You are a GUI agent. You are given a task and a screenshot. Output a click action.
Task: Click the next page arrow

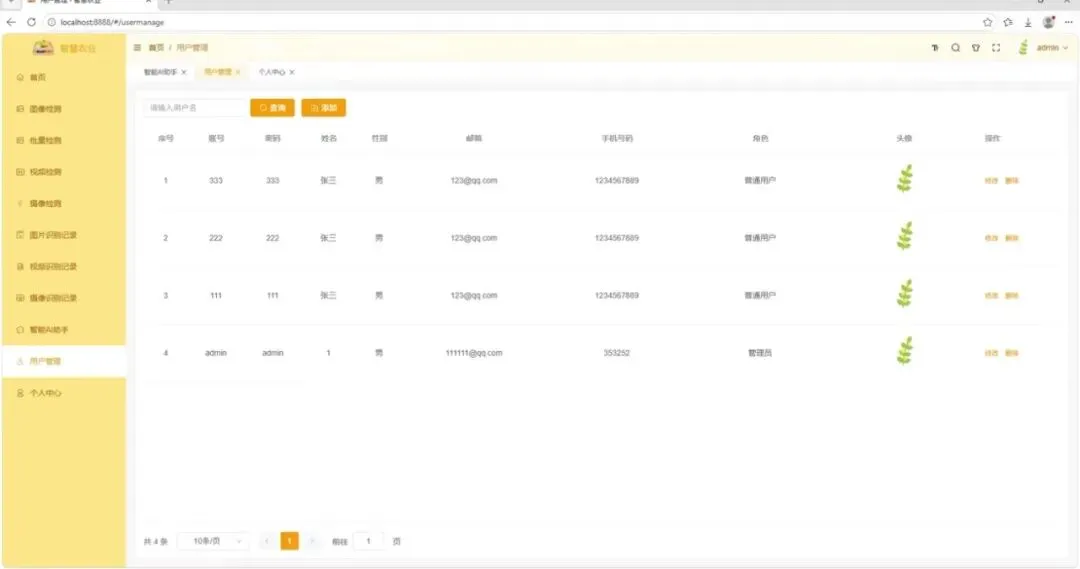coord(313,541)
